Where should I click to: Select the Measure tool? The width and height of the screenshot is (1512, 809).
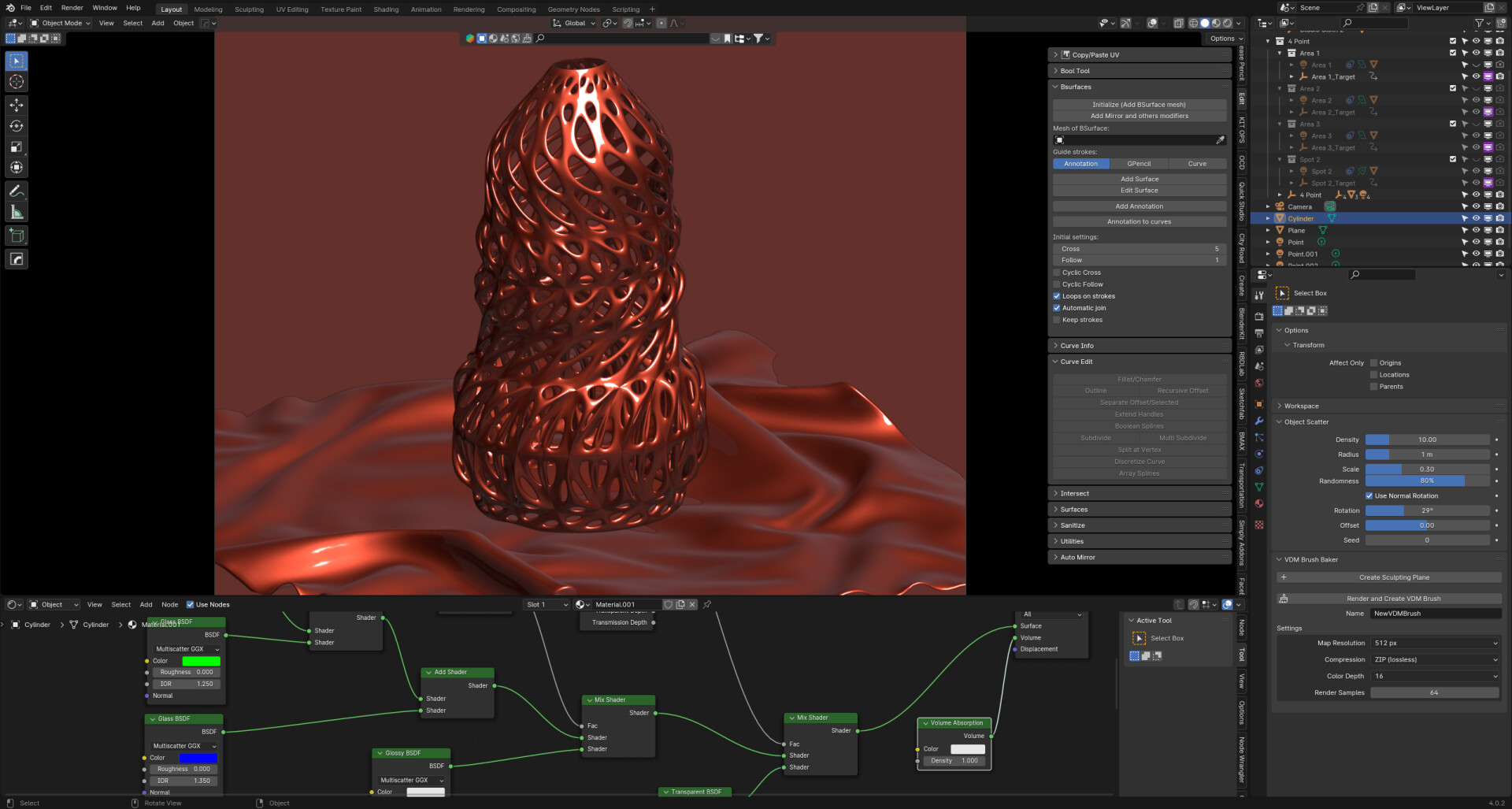tap(17, 212)
